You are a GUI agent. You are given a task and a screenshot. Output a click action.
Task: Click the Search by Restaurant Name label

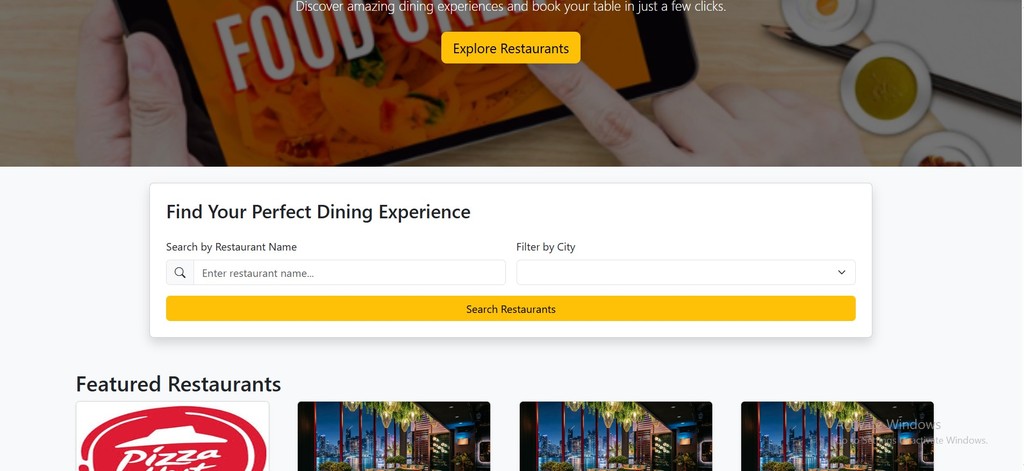(x=231, y=247)
